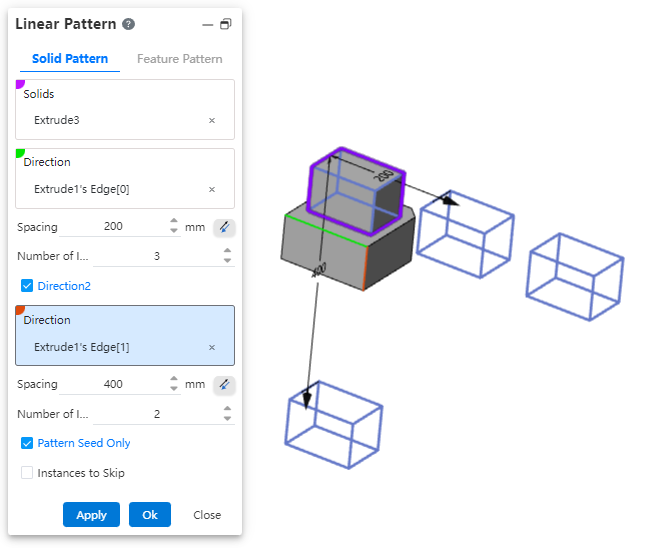Confirm the pattern with Ok button
Image resolution: width=650 pixels, height=548 pixels.
[x=149, y=515]
